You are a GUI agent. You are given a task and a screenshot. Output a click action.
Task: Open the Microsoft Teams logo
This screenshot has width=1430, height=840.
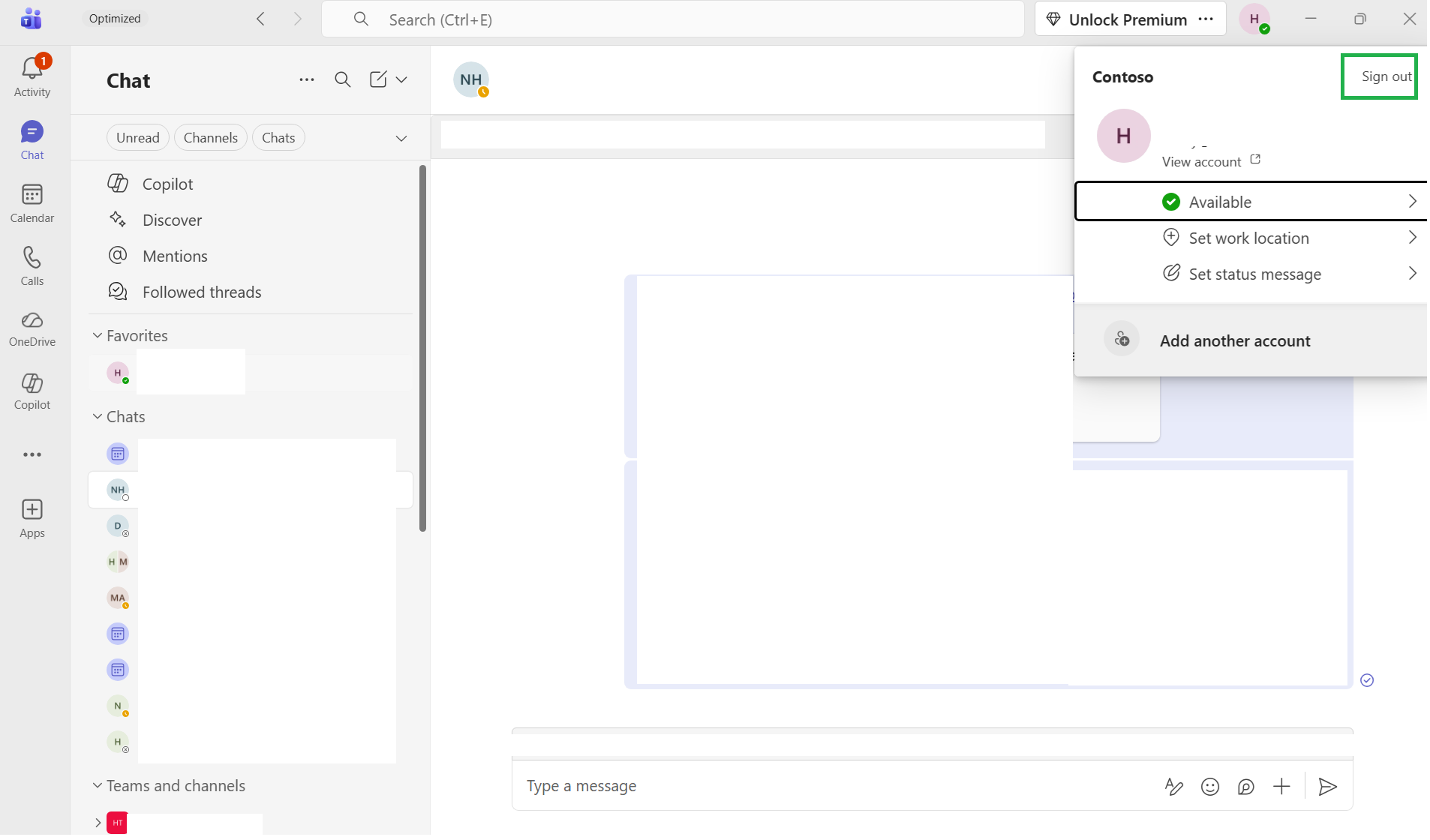click(x=32, y=19)
